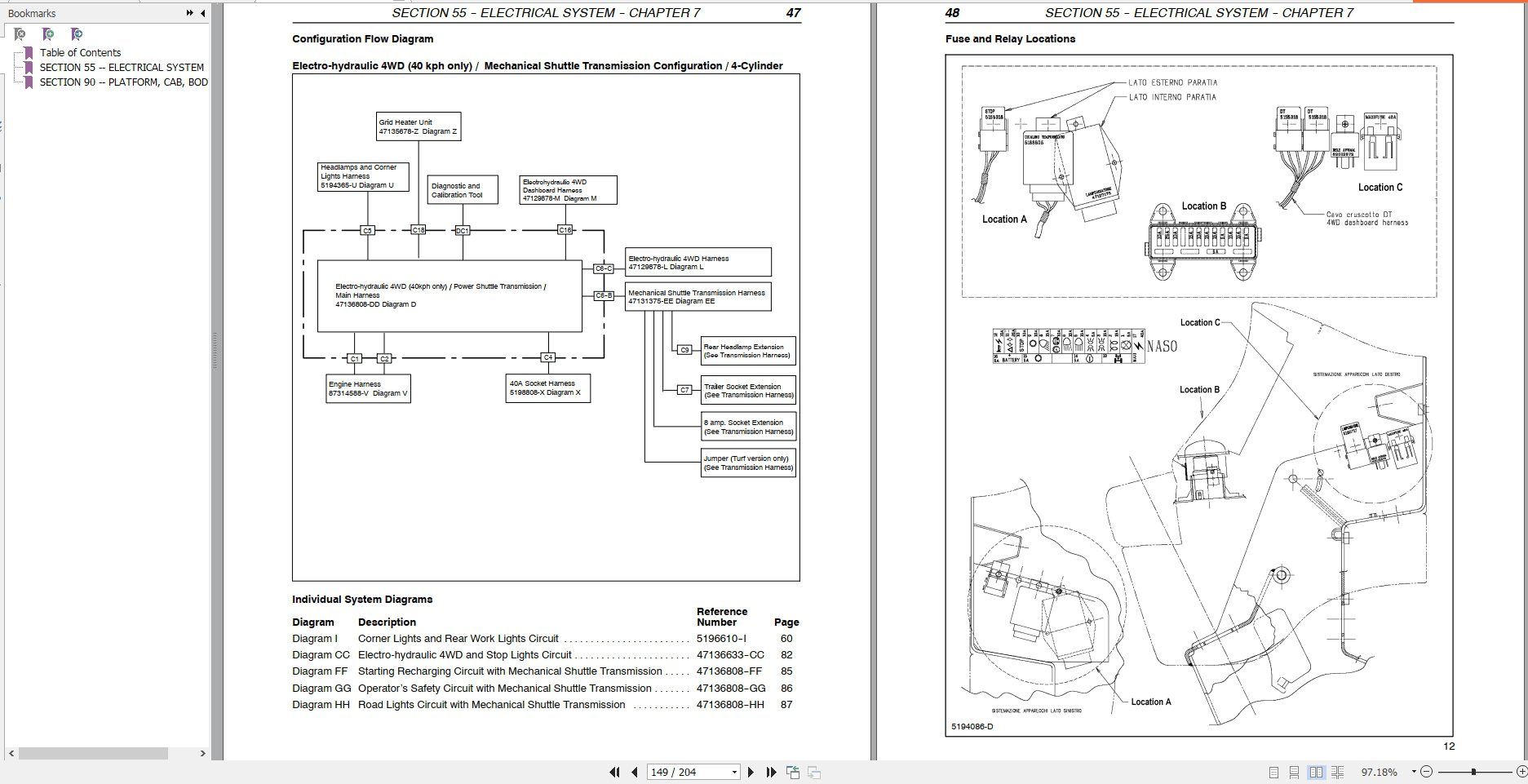
Task: Go to the selected bookmark's destination
Action: click(x=77, y=35)
